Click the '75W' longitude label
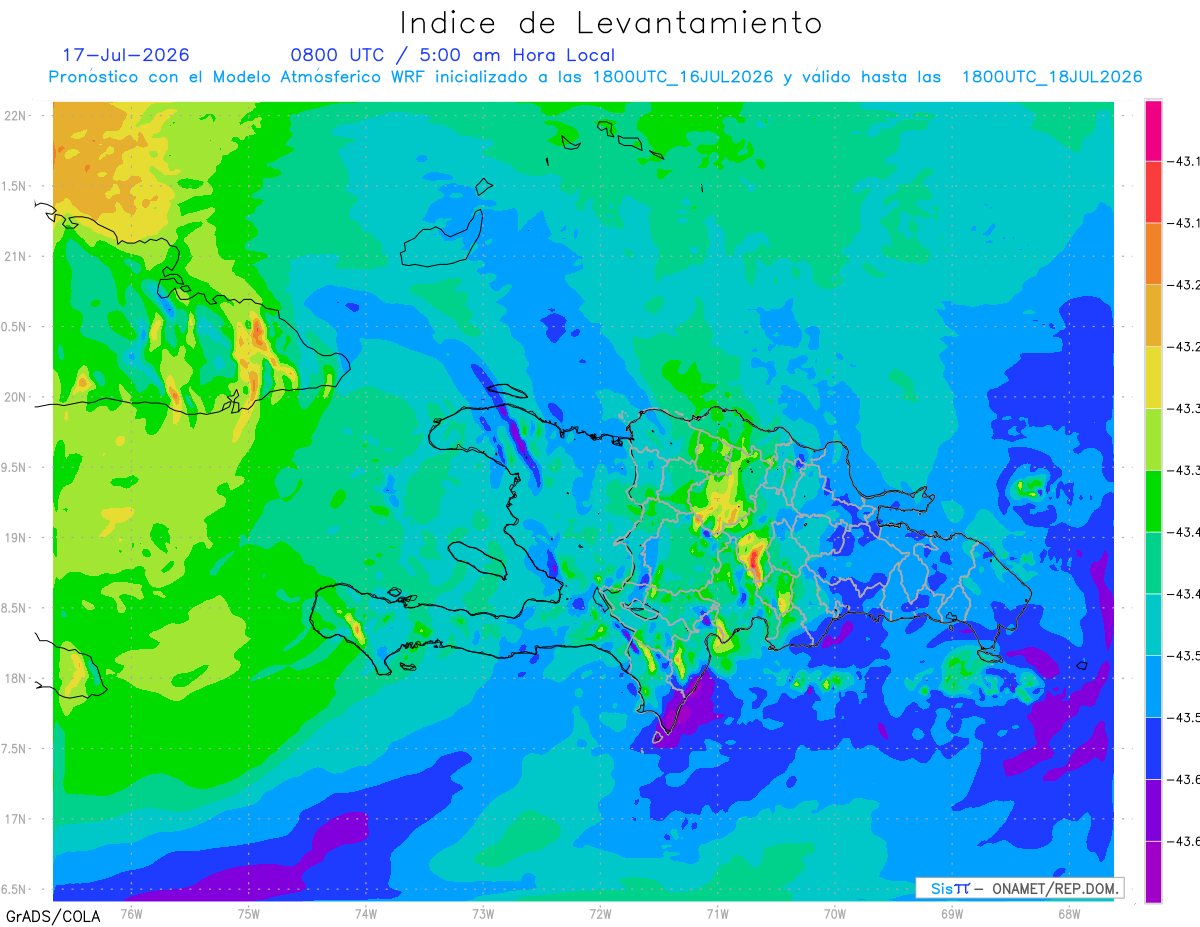Viewport: 1200px width, 927px height. click(249, 912)
